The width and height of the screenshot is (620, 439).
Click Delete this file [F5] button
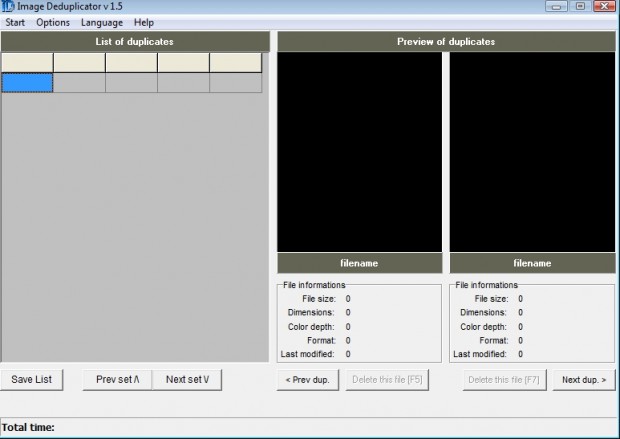tap(387, 380)
